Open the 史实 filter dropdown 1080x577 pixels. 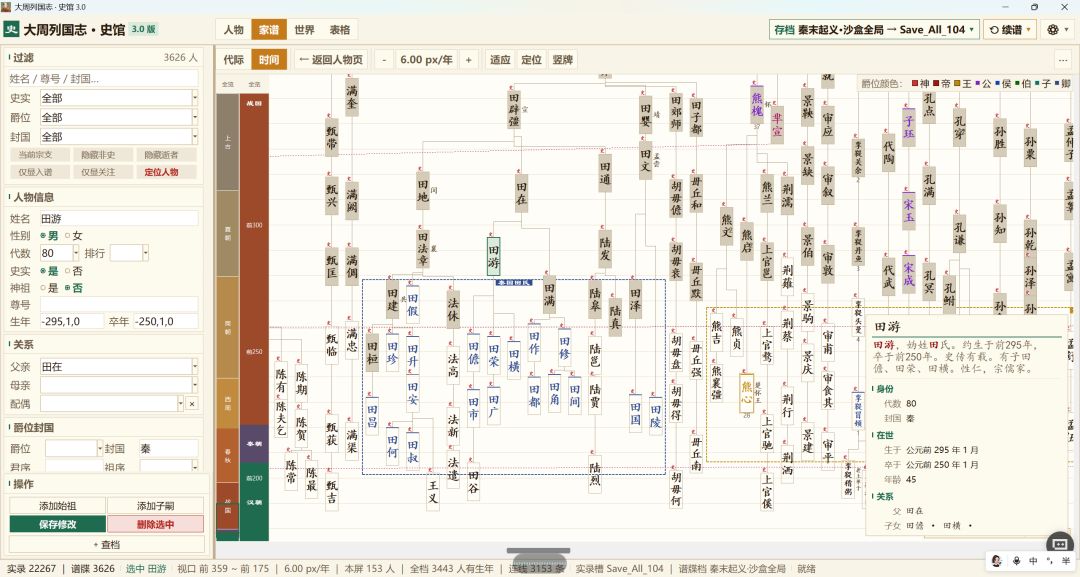tap(119, 98)
